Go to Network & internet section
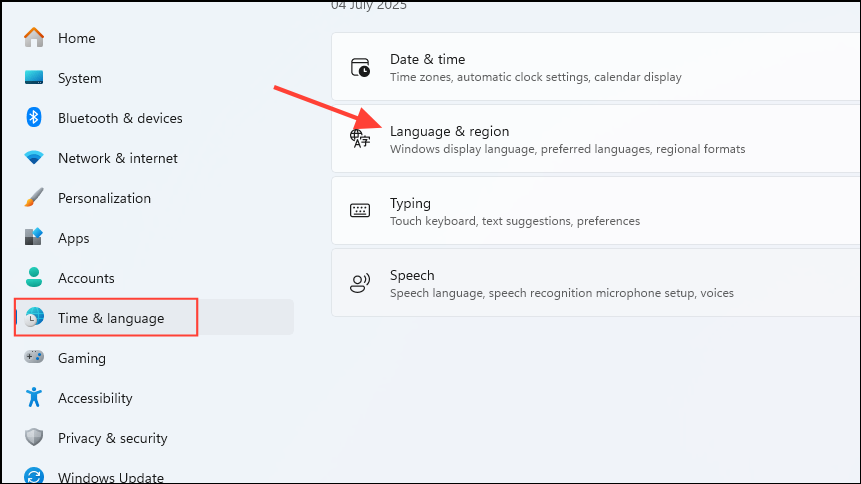Image resolution: width=861 pixels, height=484 pixels. [x=117, y=158]
